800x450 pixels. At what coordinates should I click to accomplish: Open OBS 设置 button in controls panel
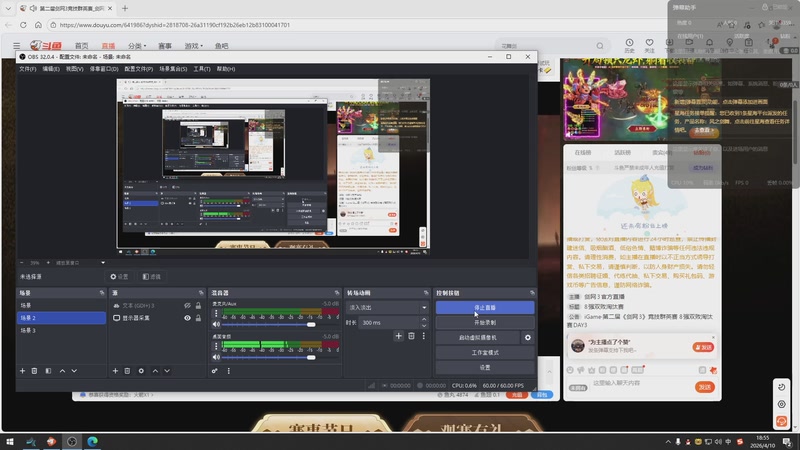tap(485, 367)
